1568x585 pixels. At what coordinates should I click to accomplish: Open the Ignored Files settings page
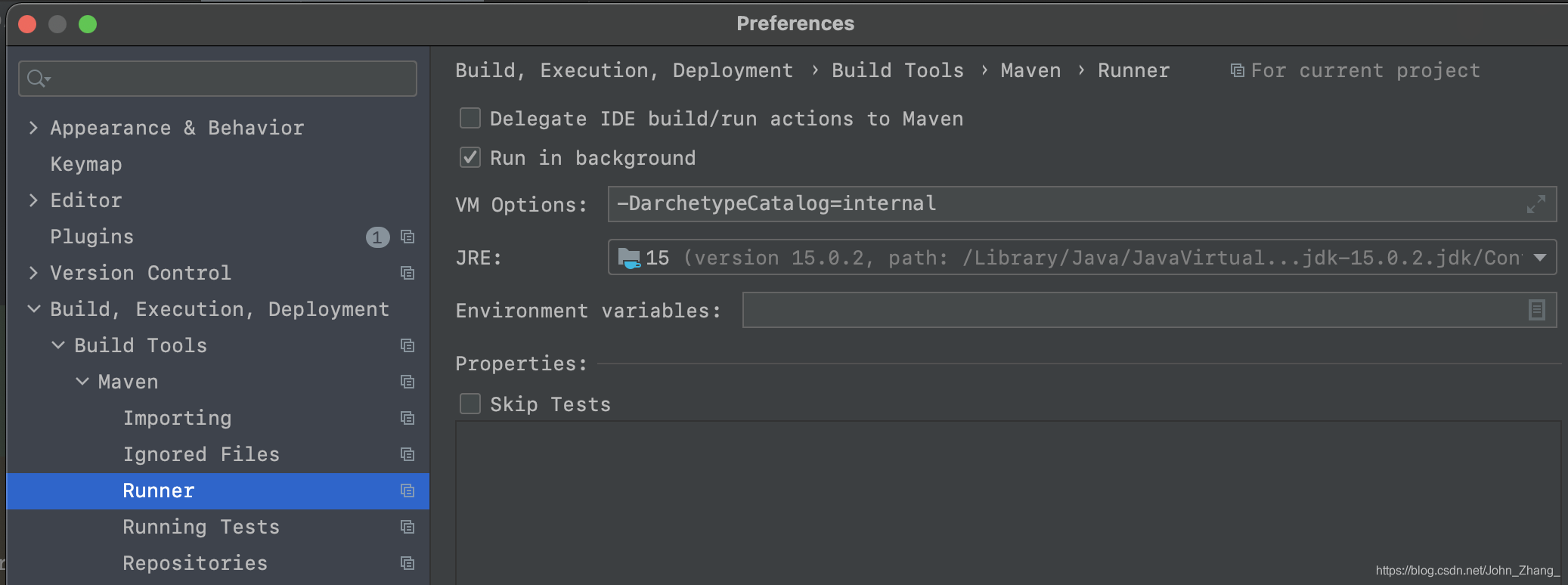click(201, 454)
